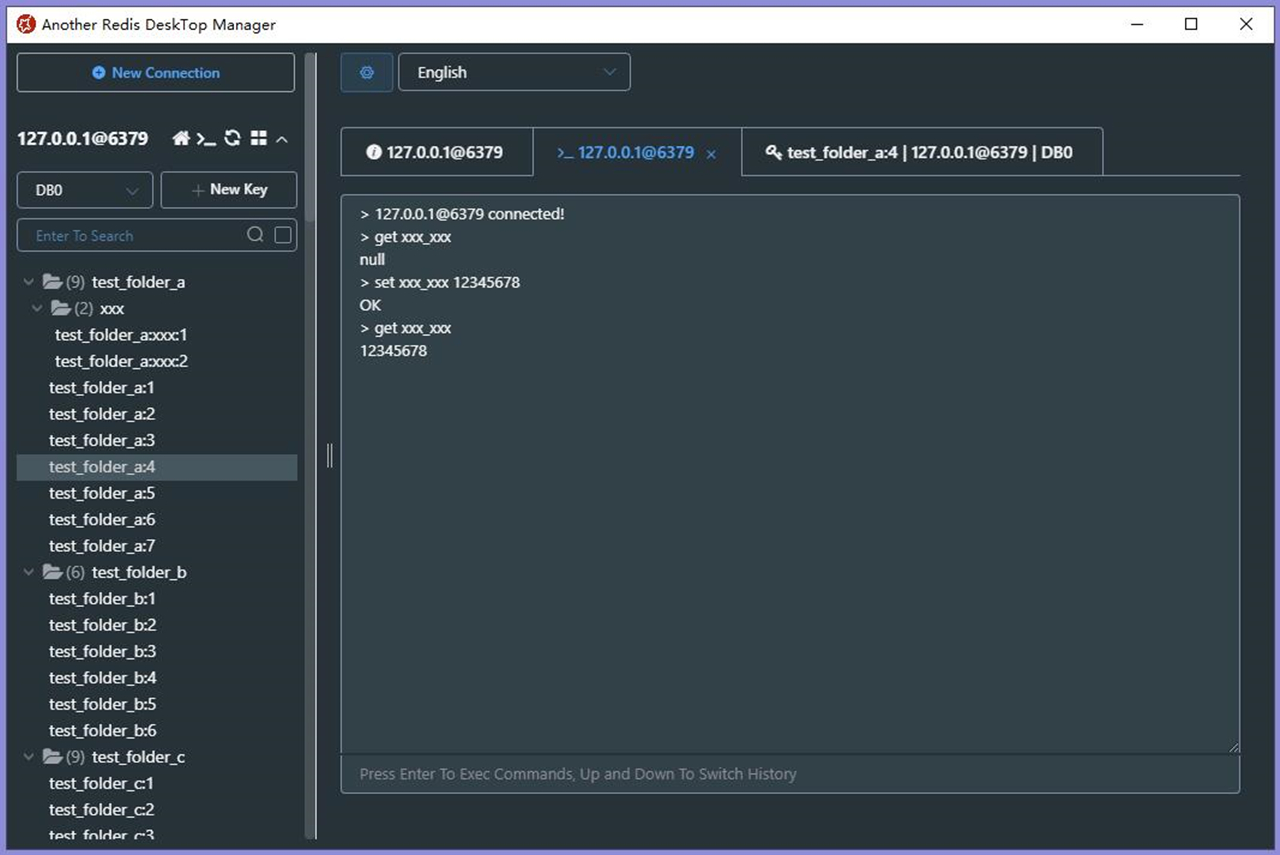Screen dimensions: 1280x855
Task: Close the 127.0.0.1@6379 terminal tab
Action: point(711,155)
